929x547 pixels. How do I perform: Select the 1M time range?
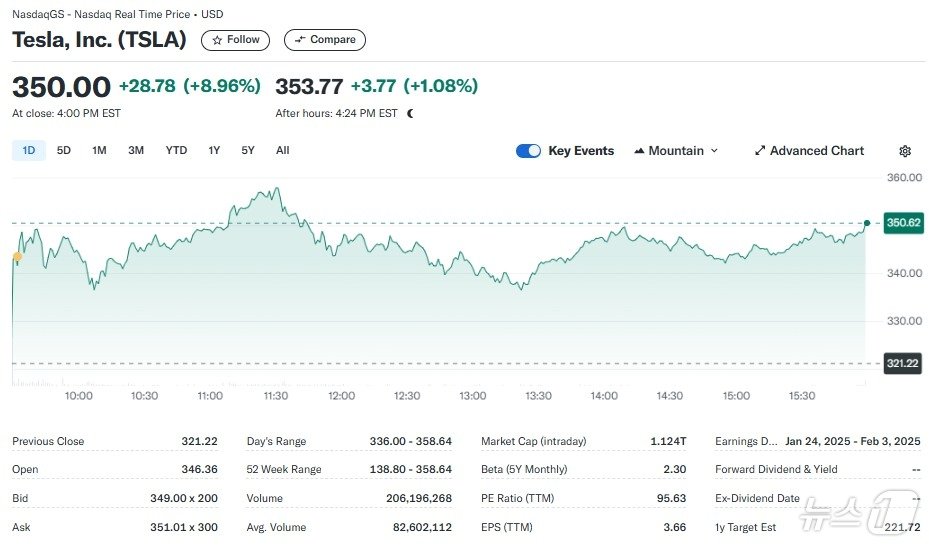(x=99, y=151)
